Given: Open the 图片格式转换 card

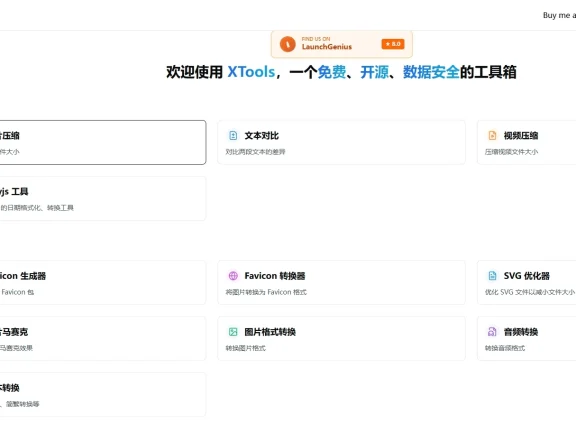Looking at the screenshot, I should click(x=341, y=339).
